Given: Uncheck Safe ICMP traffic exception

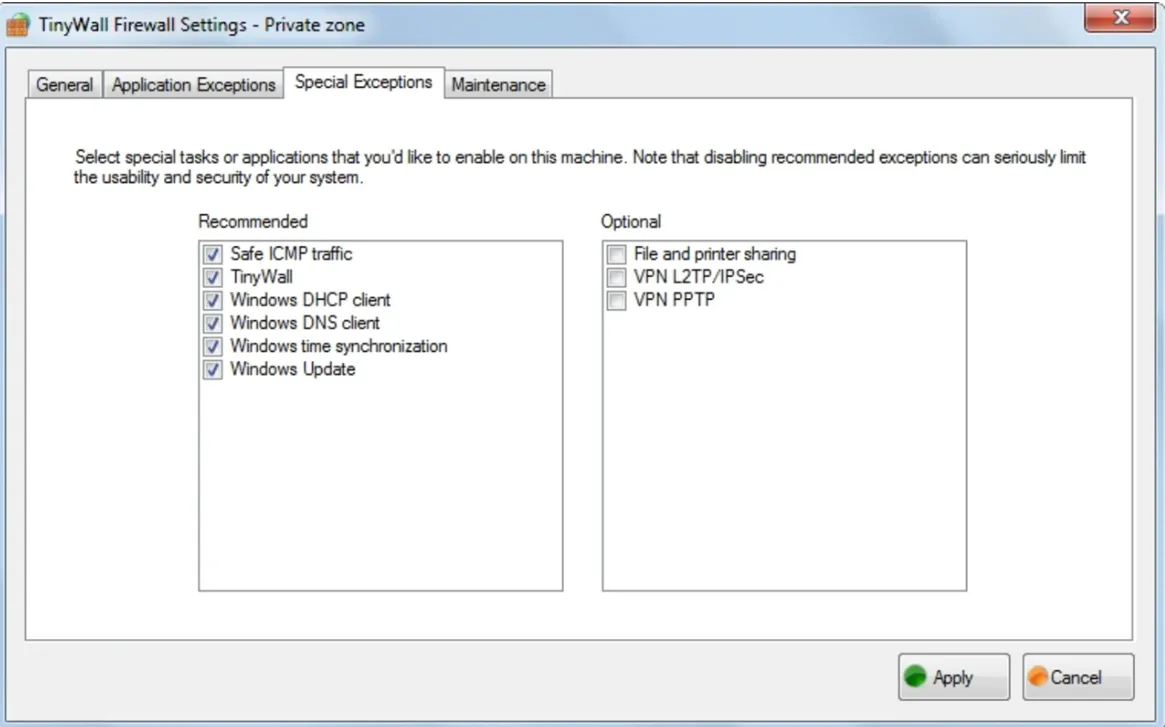Looking at the screenshot, I should point(212,254).
